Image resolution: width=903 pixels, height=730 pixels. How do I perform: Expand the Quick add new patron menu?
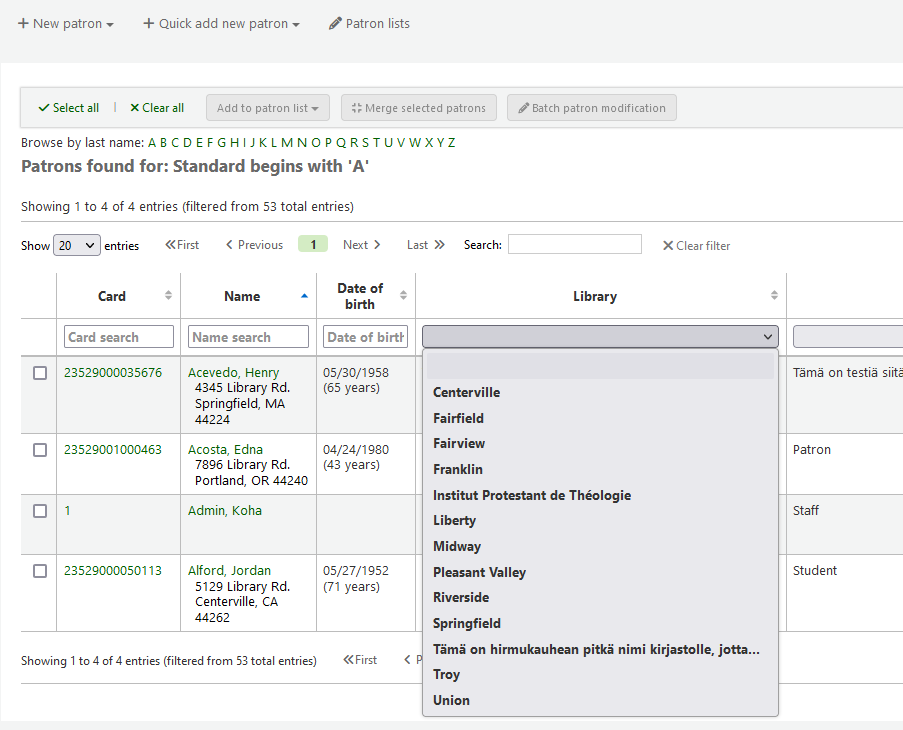(x=221, y=24)
